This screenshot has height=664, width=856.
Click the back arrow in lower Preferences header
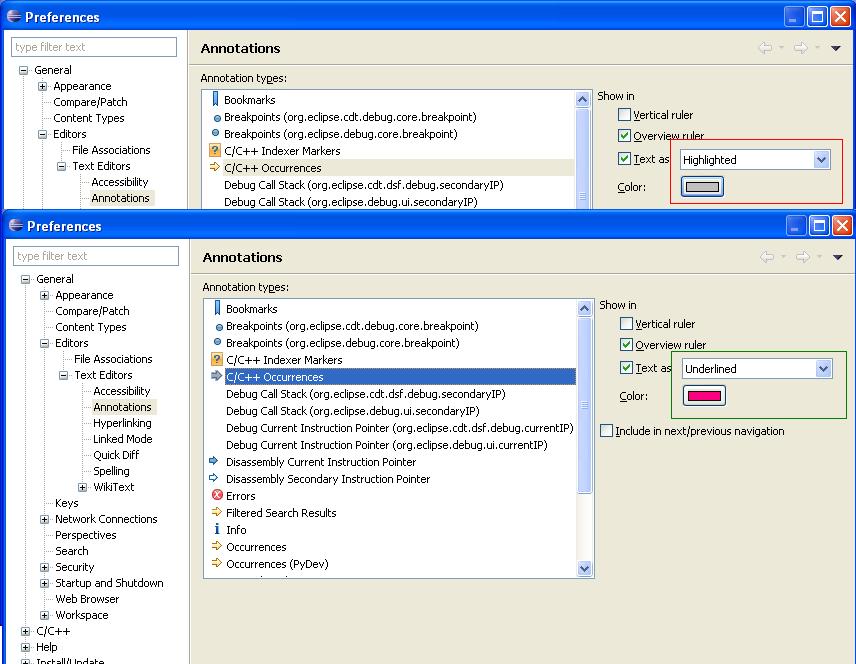(x=767, y=257)
